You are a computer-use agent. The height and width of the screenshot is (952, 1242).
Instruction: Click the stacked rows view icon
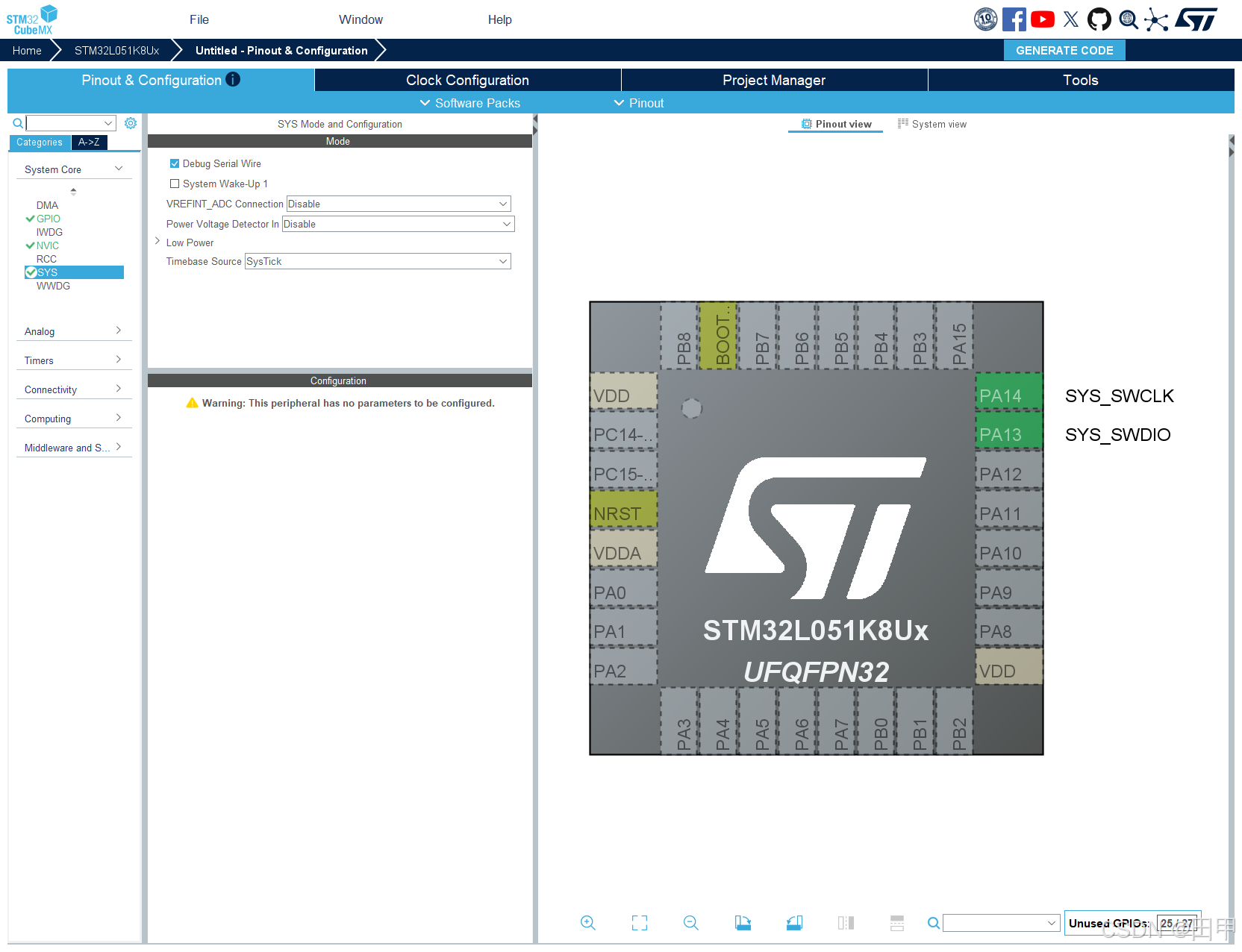[897, 923]
